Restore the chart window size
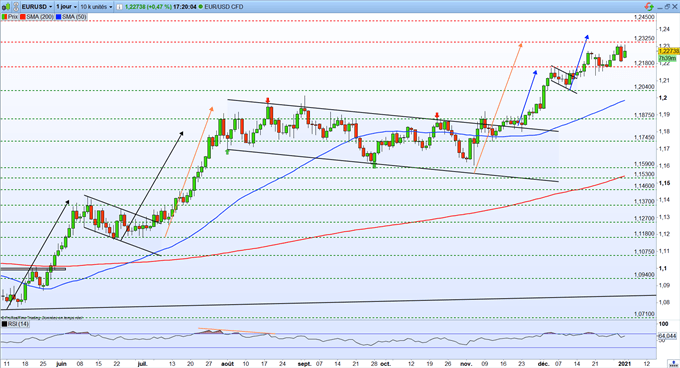The width and height of the screenshot is (680, 368). [x=668, y=7]
